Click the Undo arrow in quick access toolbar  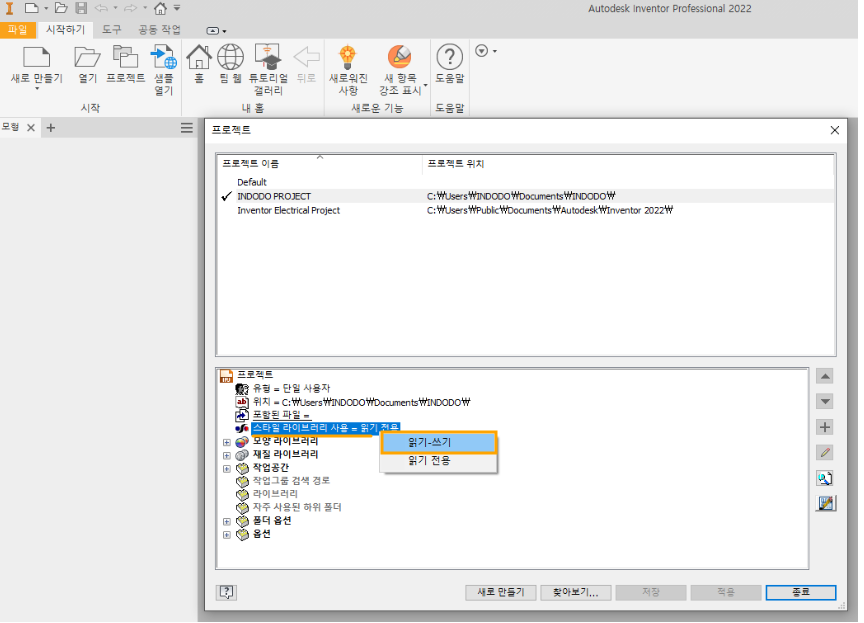(x=101, y=8)
